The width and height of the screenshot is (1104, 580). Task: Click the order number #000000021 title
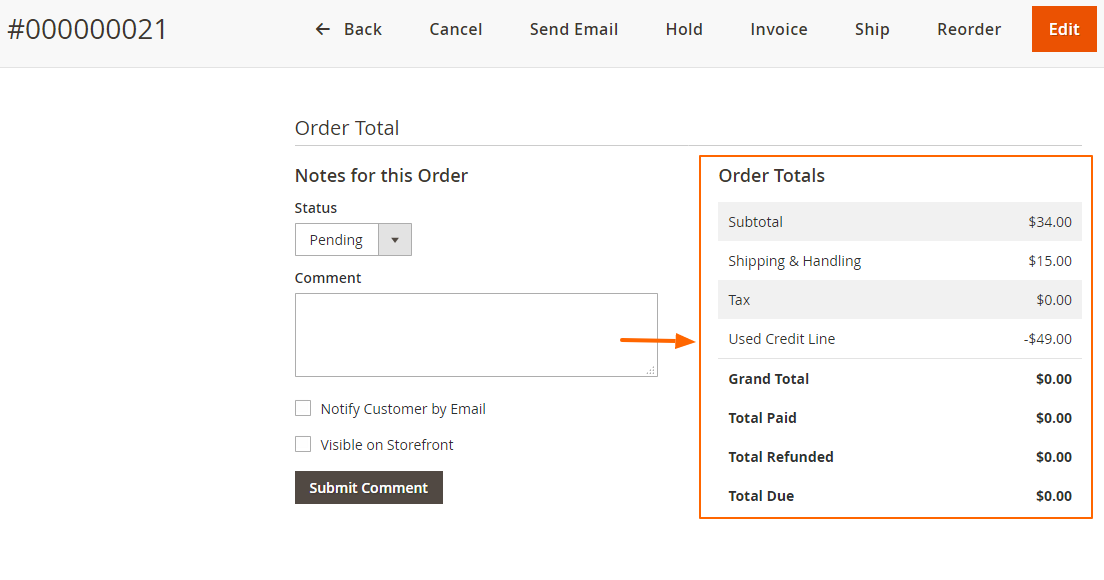coord(88,30)
